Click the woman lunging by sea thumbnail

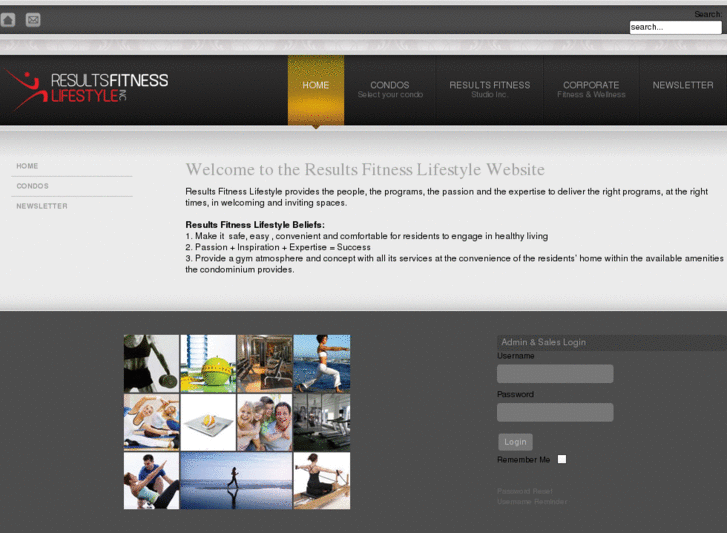click(x=322, y=364)
